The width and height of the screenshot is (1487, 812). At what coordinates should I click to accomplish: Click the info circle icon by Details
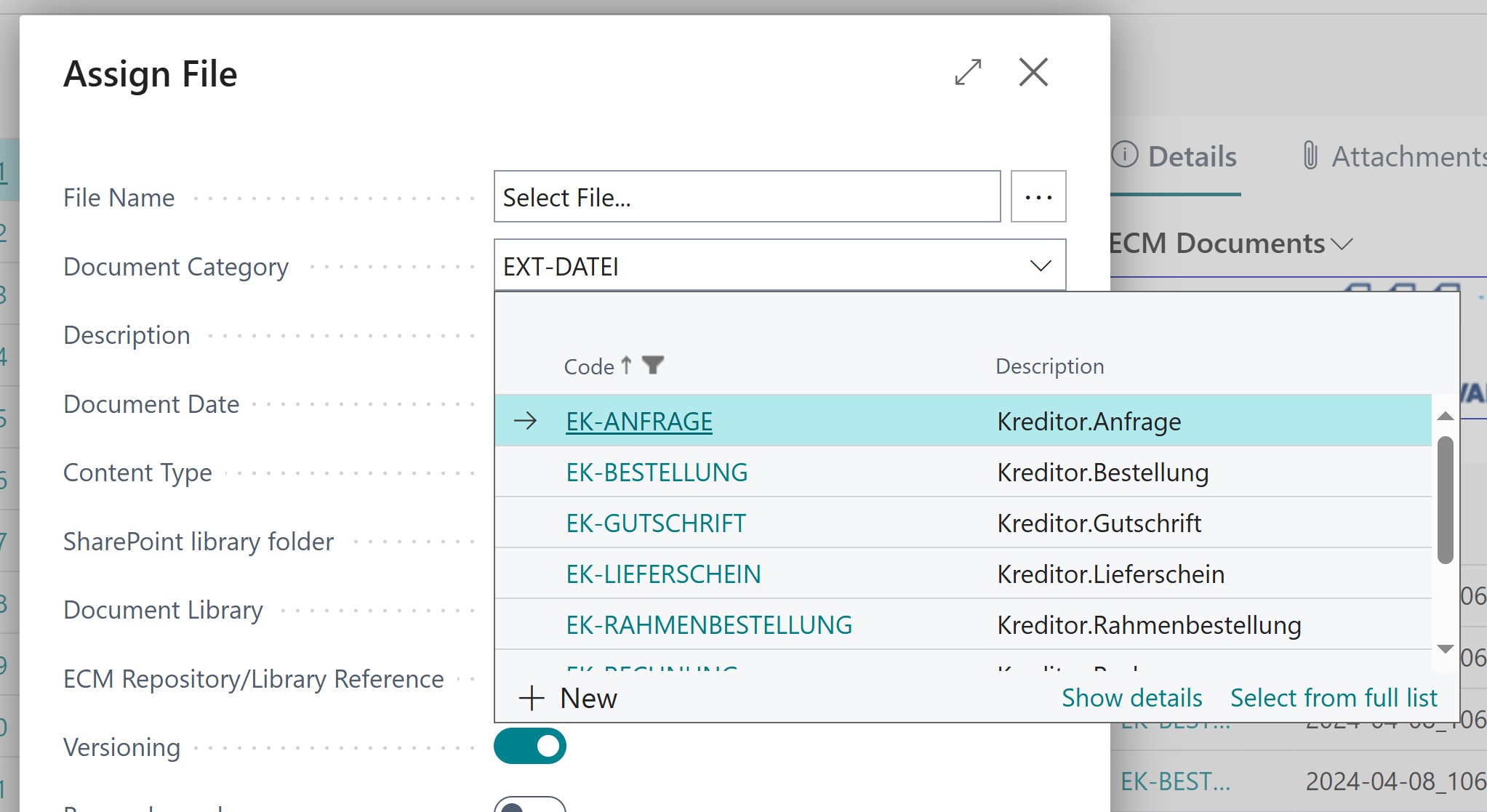click(1125, 155)
